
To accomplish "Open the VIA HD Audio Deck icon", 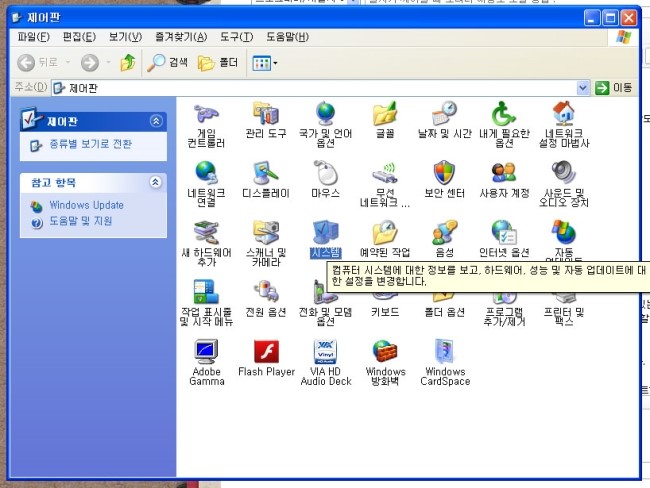I will click(325, 352).
